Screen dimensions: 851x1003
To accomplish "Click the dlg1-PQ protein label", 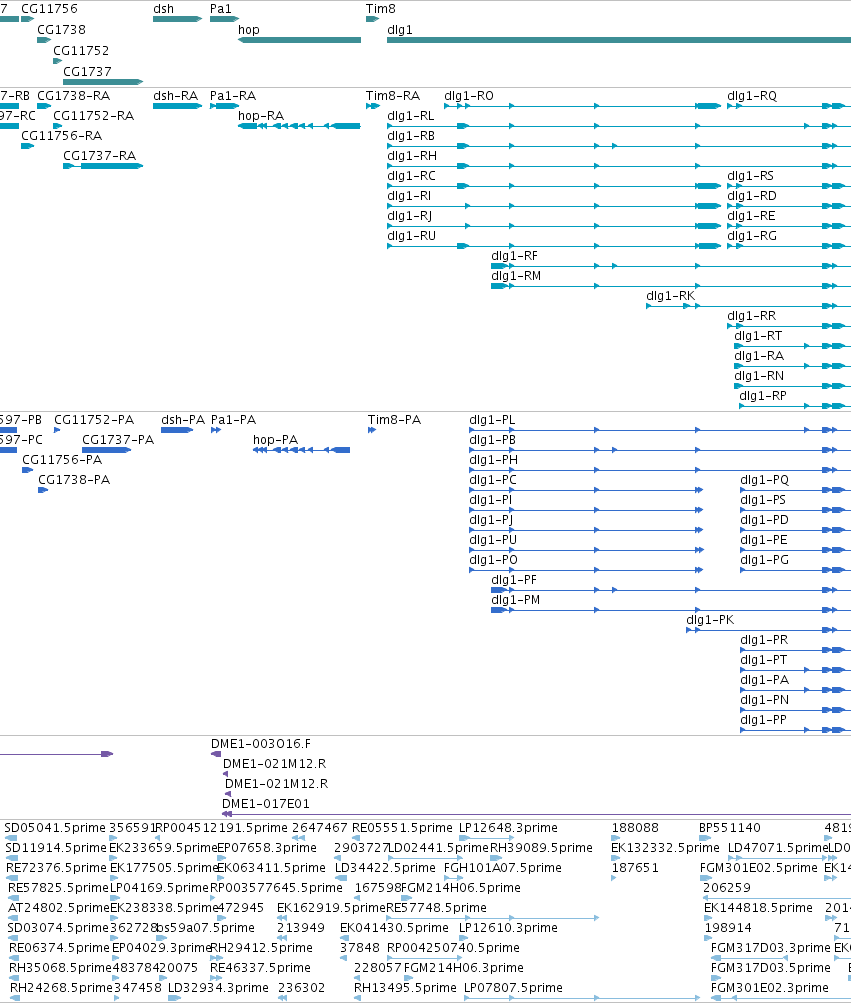I will click(x=765, y=479).
